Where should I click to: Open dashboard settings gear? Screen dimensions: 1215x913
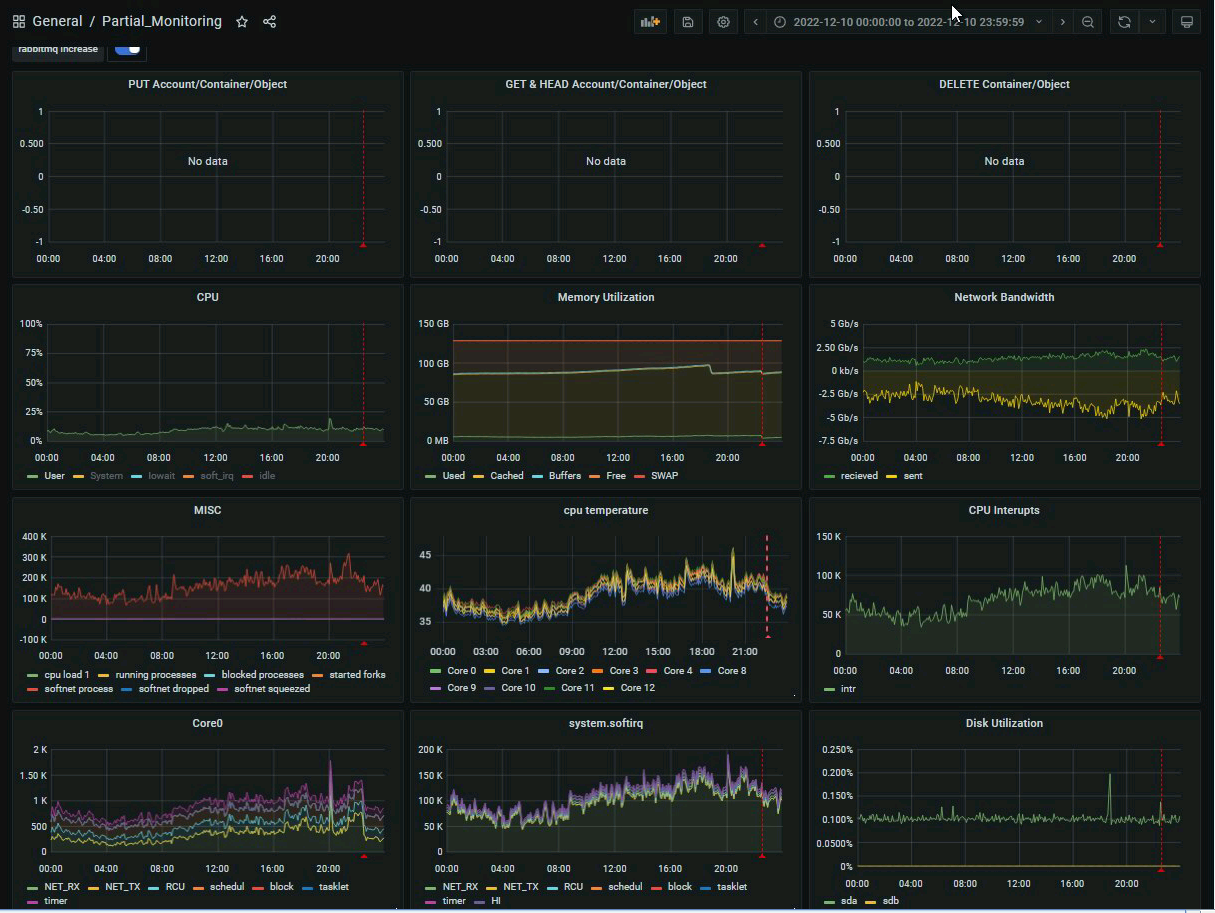[x=723, y=22]
